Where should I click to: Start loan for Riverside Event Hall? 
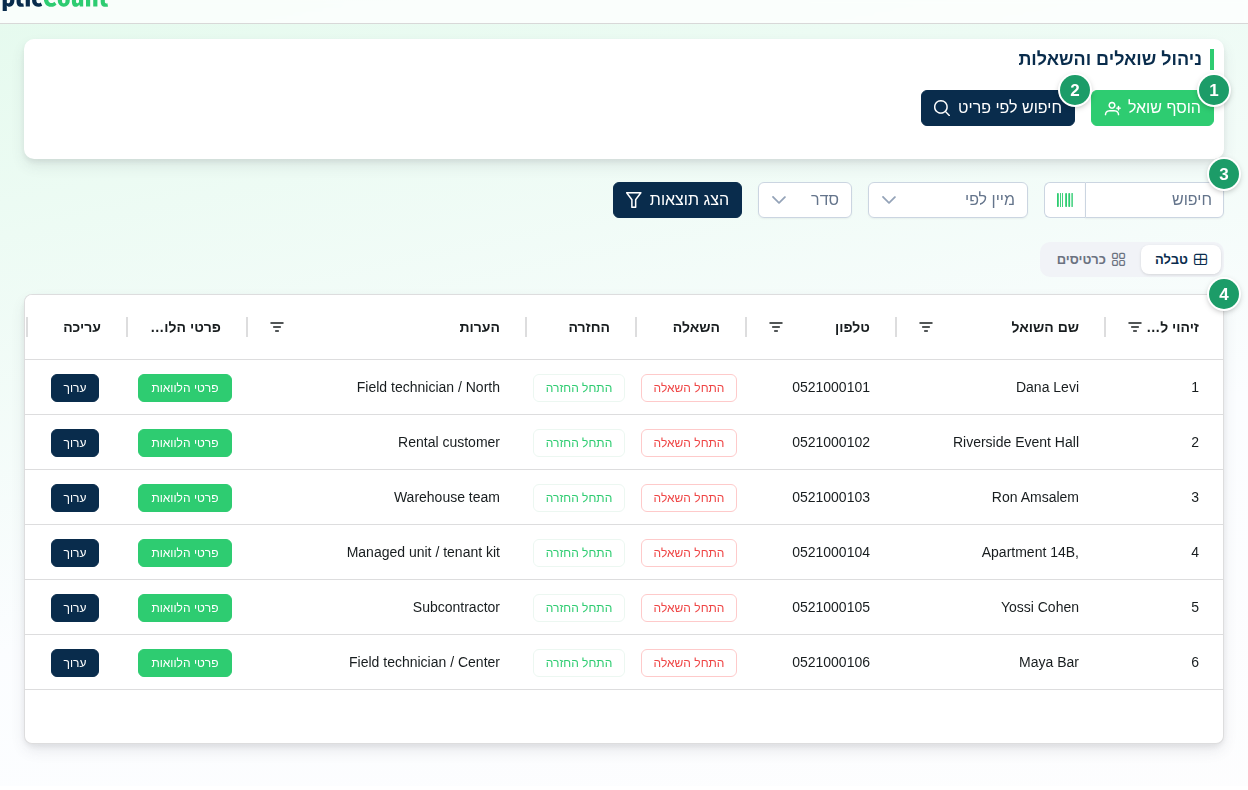[x=689, y=443]
